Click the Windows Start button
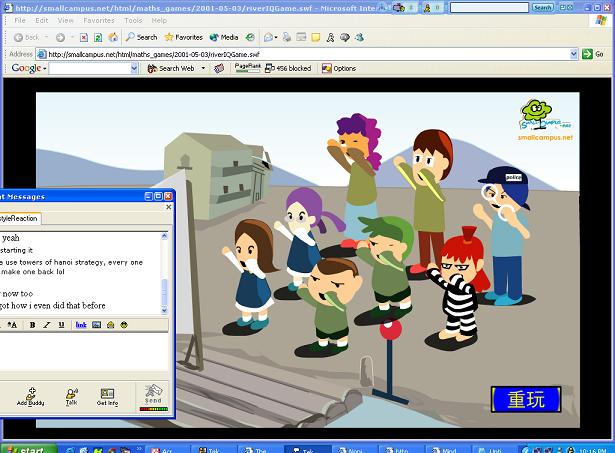Image resolution: width=615 pixels, height=453 pixels. (x=27, y=448)
